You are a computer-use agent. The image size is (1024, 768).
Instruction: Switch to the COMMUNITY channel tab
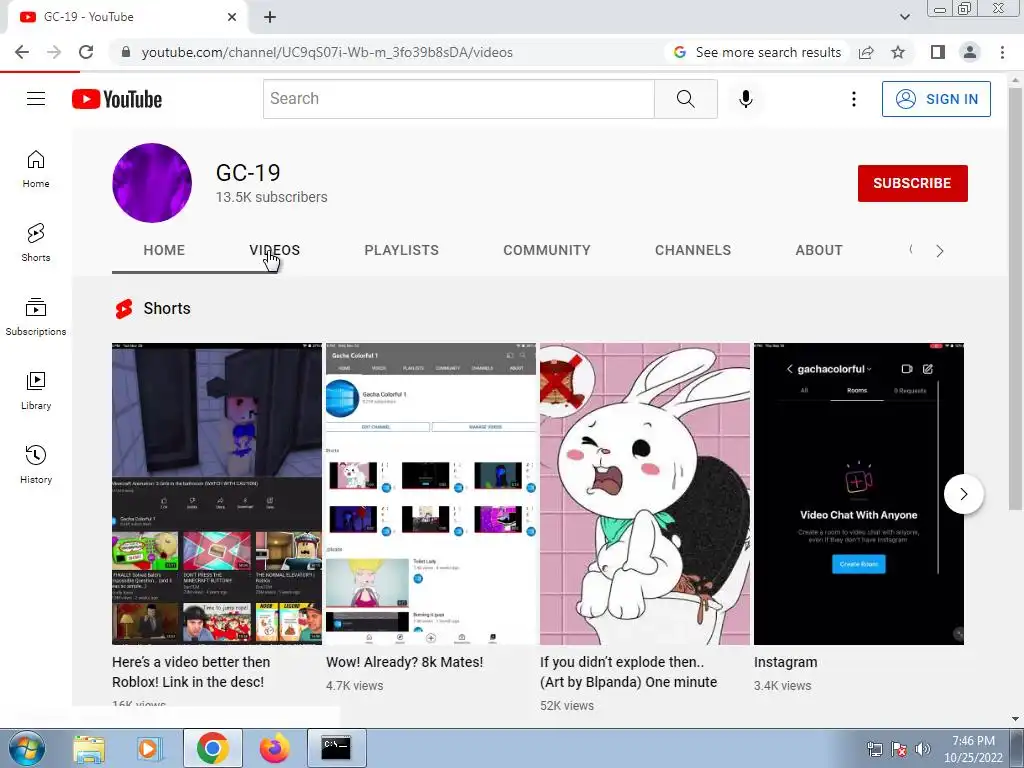tap(547, 250)
